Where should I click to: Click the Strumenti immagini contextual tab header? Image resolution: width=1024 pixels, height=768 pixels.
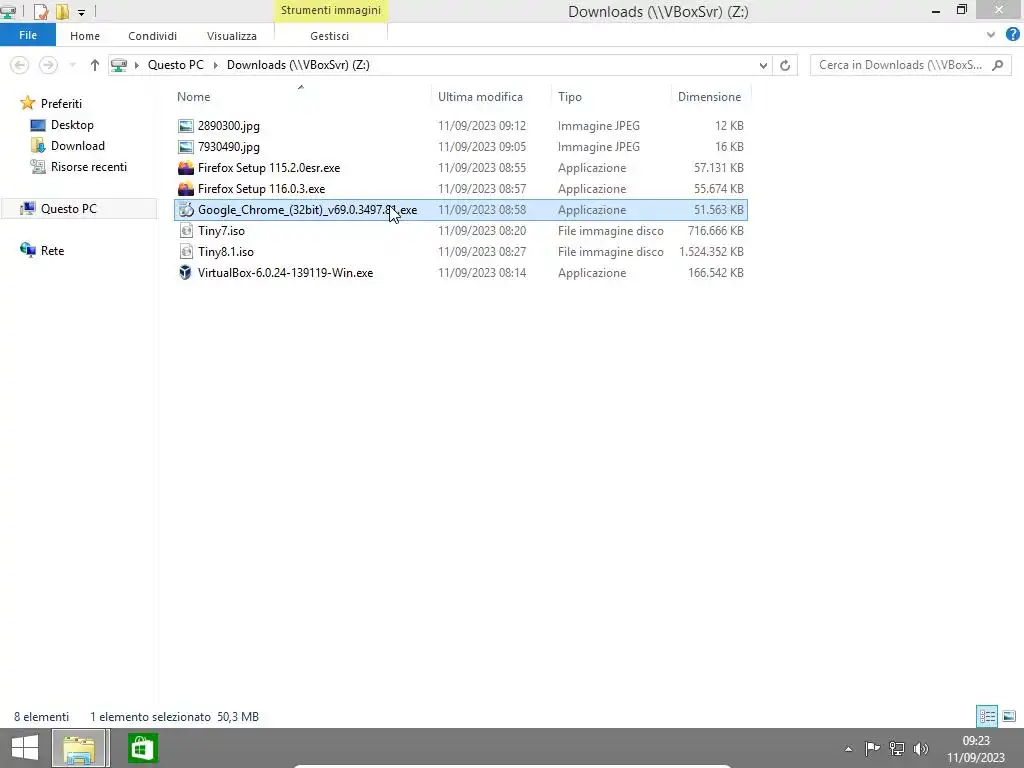[330, 10]
